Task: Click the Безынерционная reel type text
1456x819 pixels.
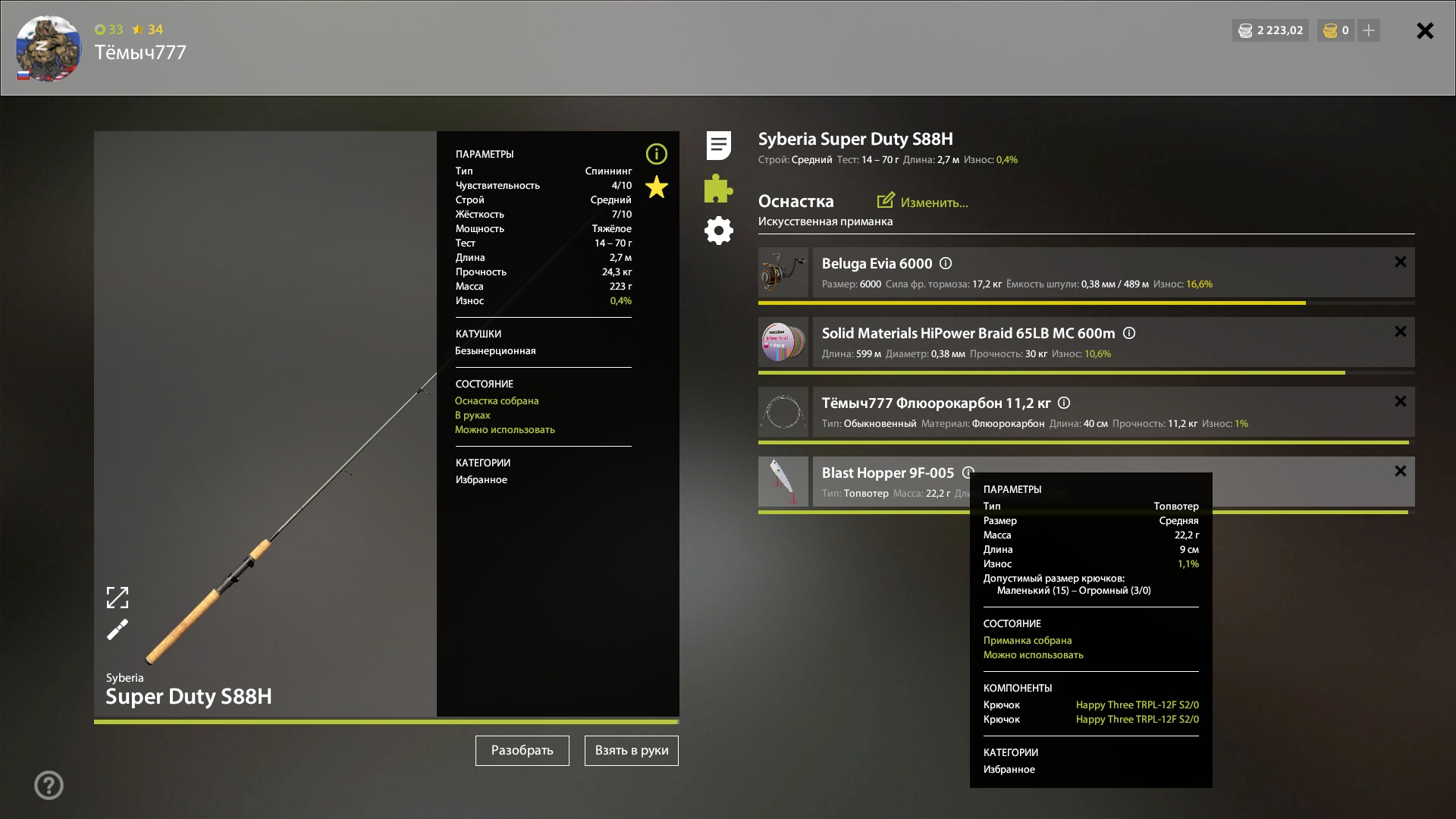Action: 495,351
